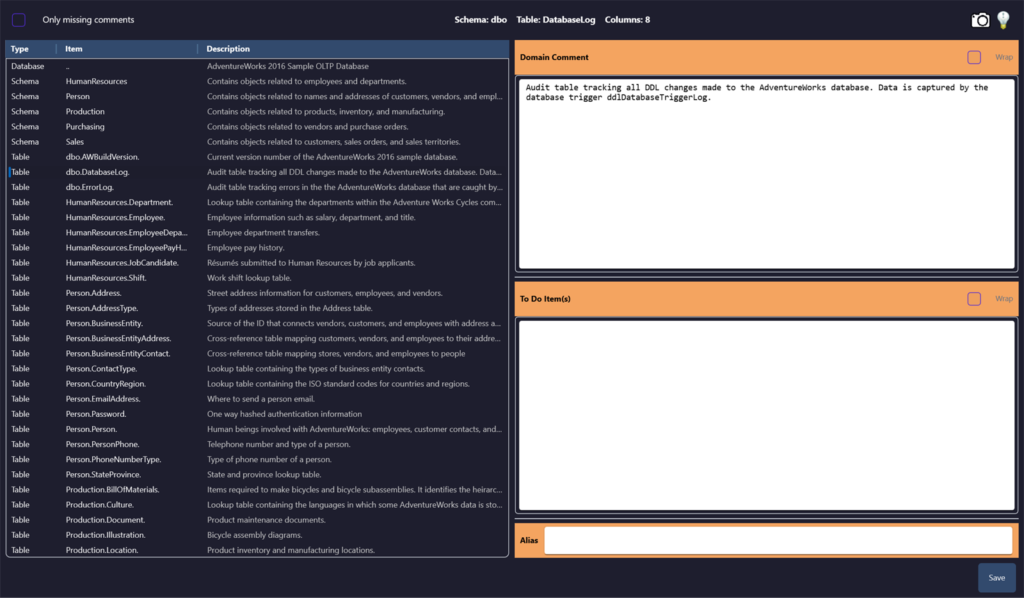Viewport: 1024px width, 598px height.
Task: Select the Production.Location table row
Action: coord(257,550)
